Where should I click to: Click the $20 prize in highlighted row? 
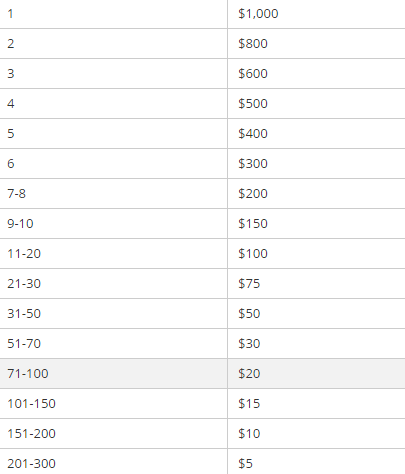[249, 374]
